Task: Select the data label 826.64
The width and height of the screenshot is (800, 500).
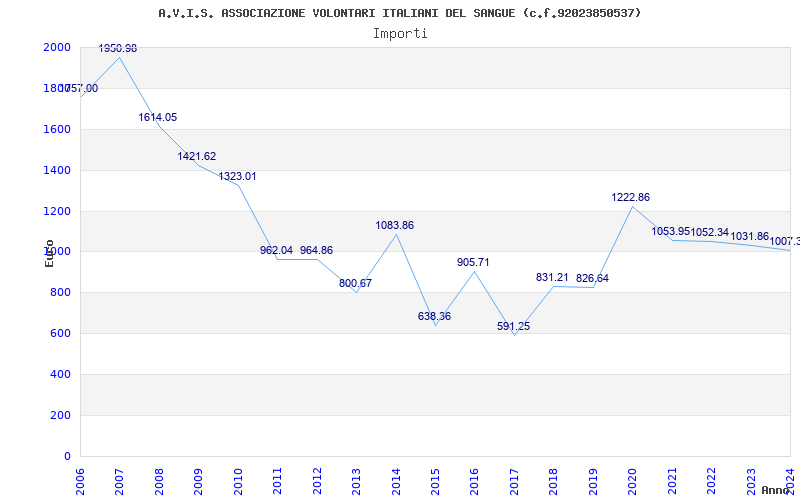Action: tap(592, 279)
